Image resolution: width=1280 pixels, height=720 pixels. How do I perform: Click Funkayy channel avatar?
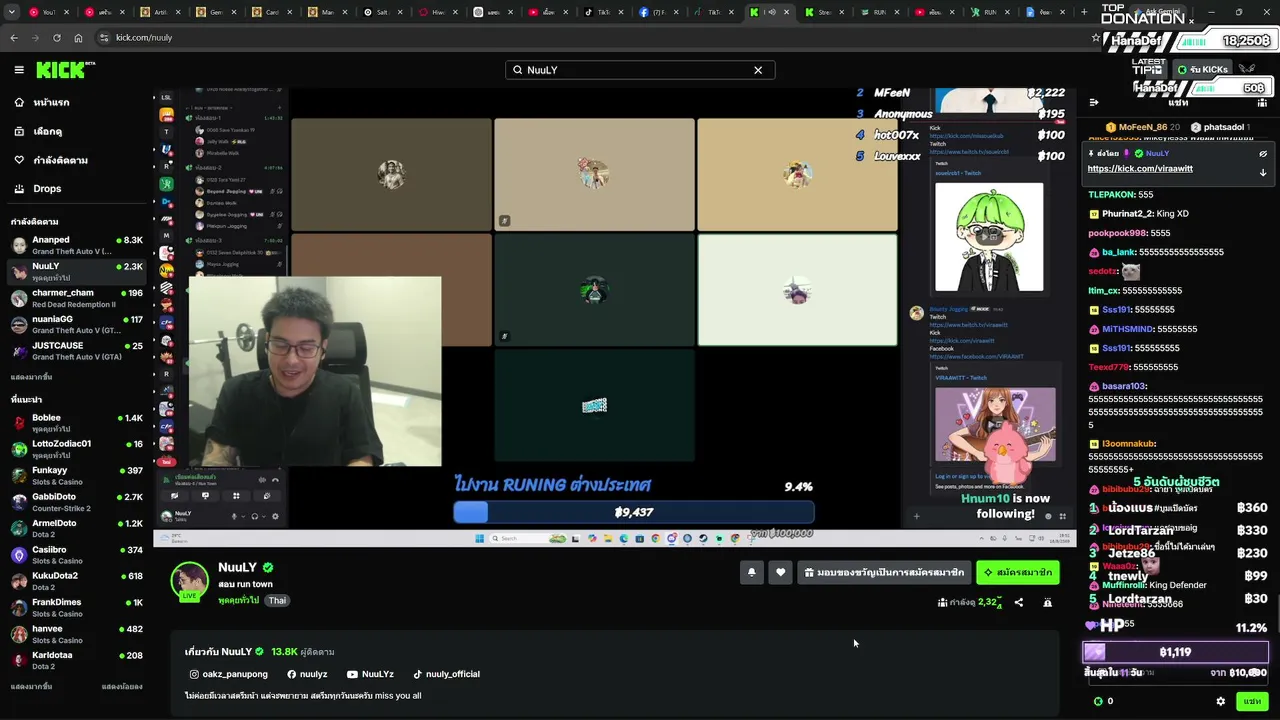[19, 476]
